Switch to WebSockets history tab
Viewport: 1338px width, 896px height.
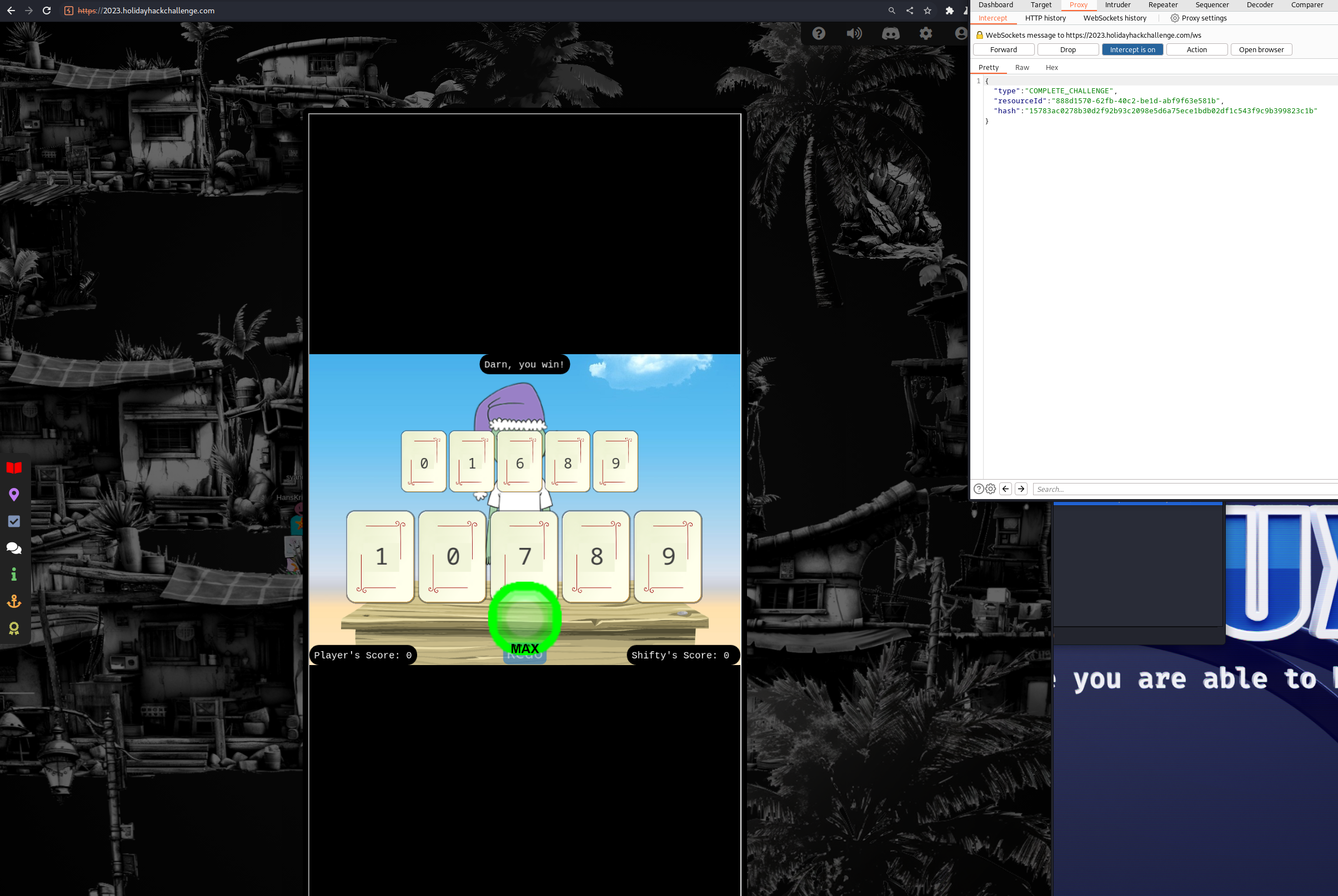1115,18
